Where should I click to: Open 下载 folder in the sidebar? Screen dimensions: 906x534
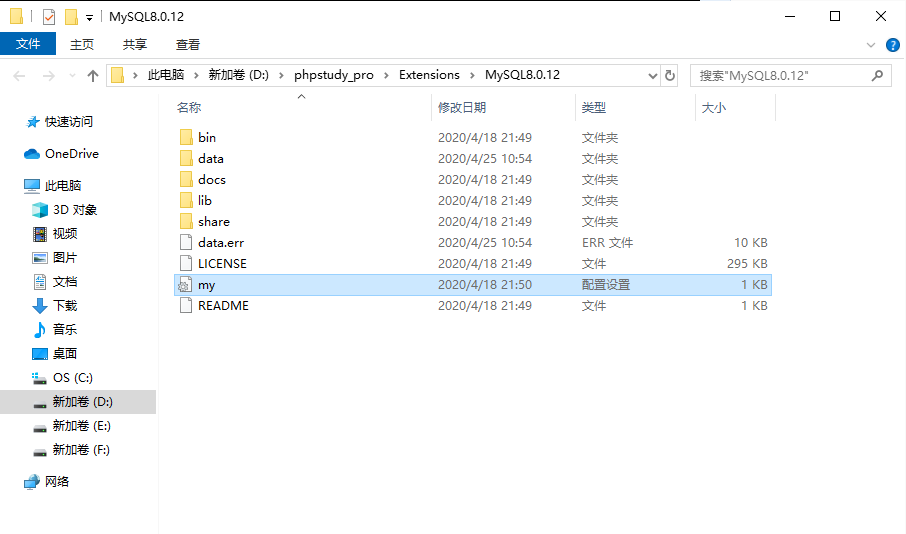pos(65,306)
